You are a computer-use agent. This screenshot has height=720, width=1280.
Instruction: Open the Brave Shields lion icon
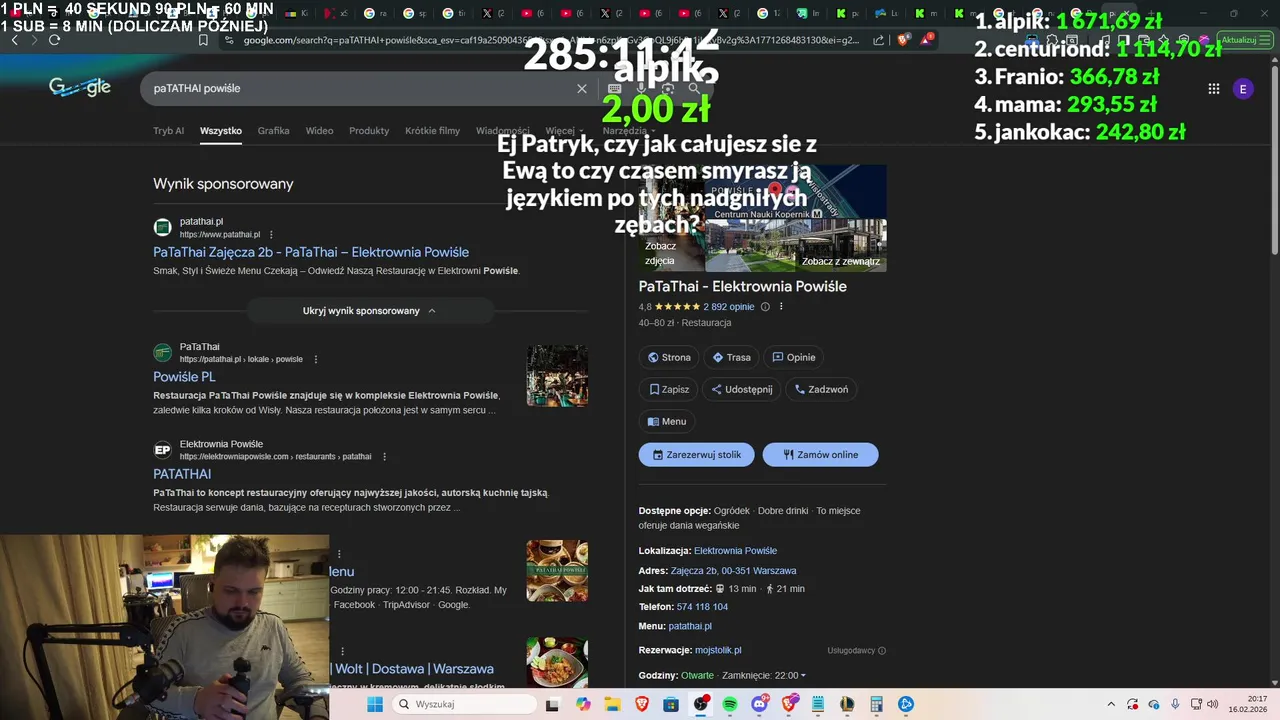(904, 40)
